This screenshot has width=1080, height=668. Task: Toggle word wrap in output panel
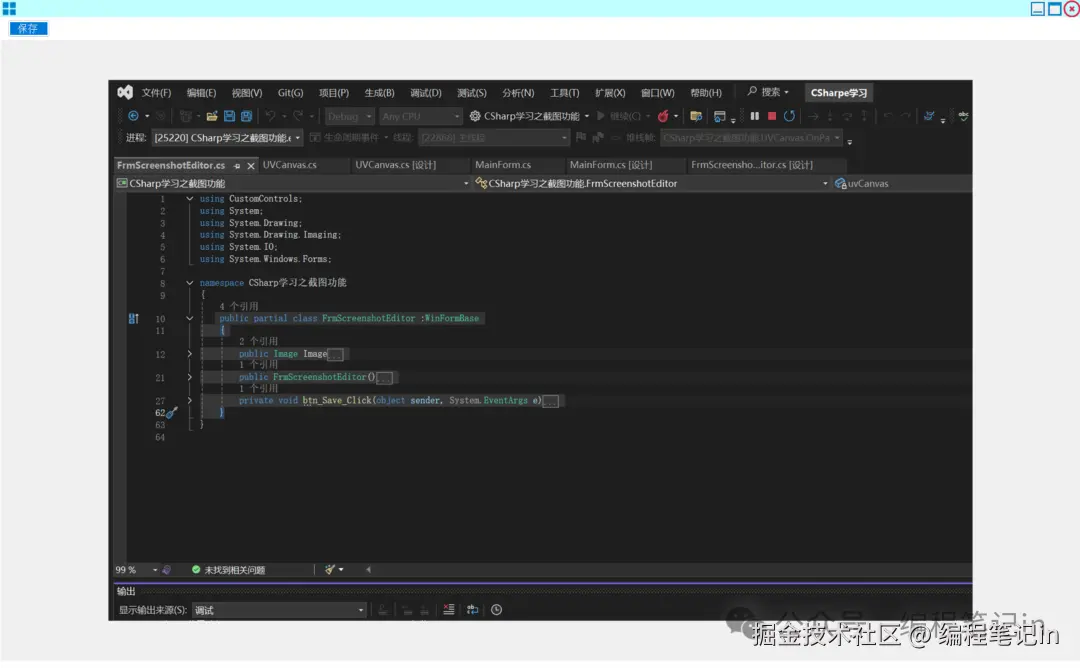pos(472,609)
